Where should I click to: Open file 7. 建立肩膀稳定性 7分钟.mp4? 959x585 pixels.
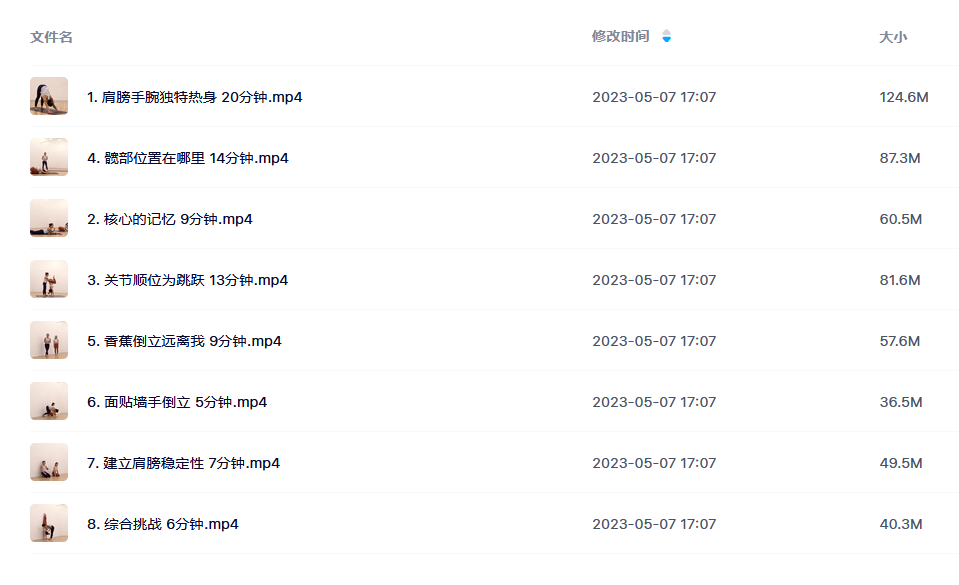183,463
